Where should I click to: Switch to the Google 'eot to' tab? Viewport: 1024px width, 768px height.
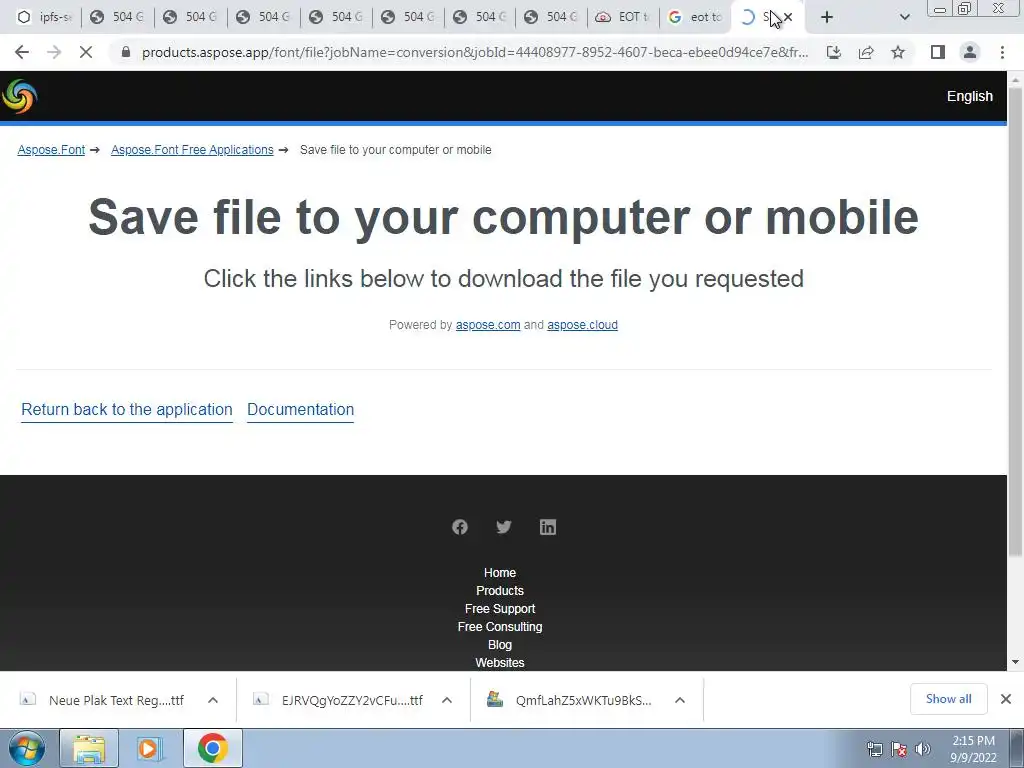695,17
